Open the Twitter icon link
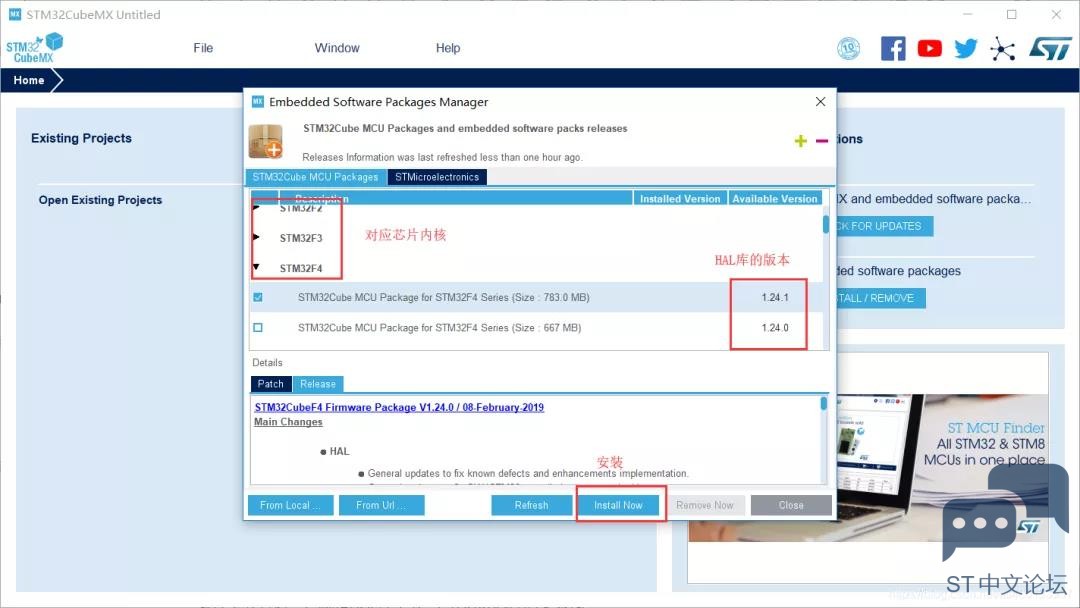 tap(966, 48)
